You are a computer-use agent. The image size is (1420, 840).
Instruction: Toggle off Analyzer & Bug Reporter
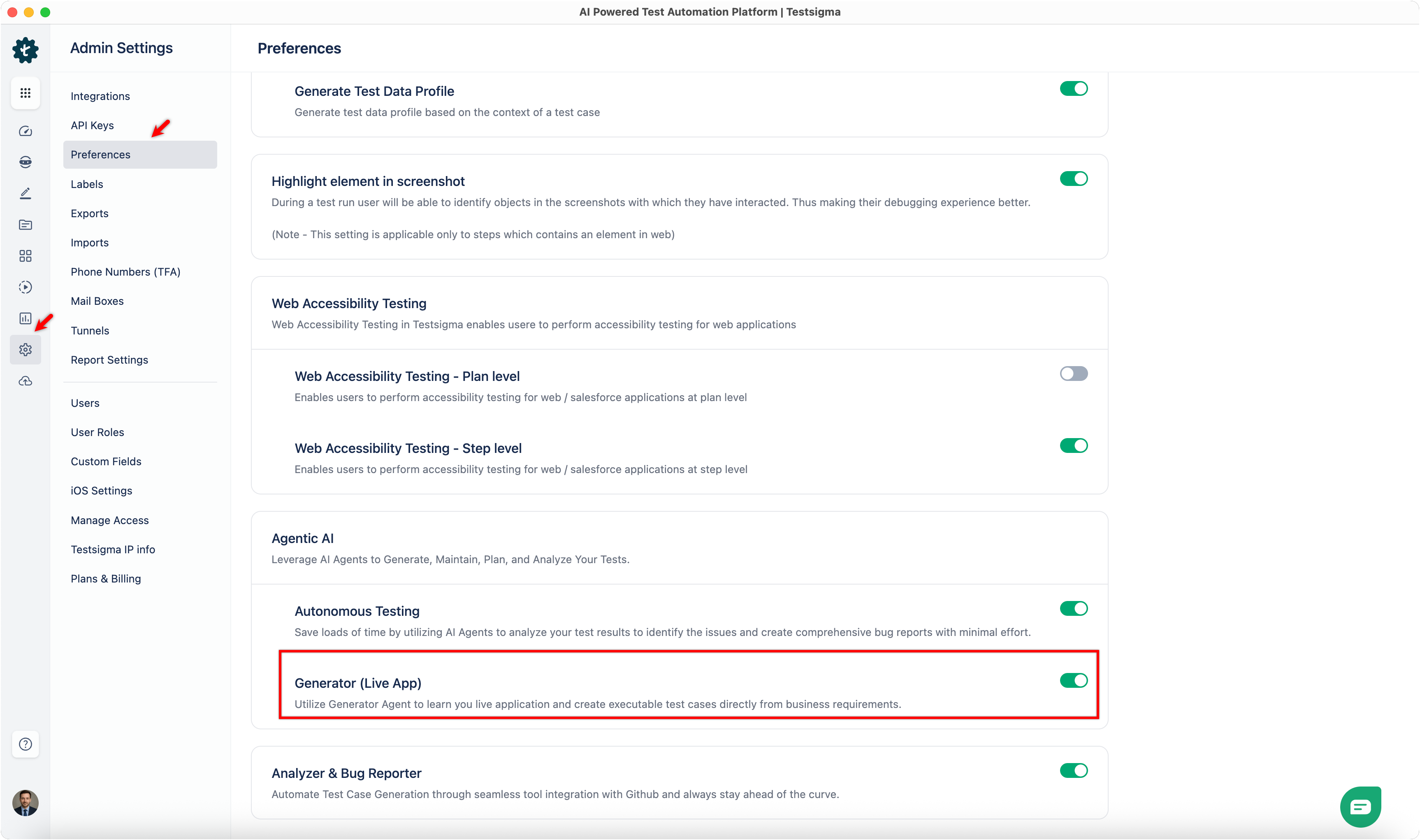[x=1073, y=770]
